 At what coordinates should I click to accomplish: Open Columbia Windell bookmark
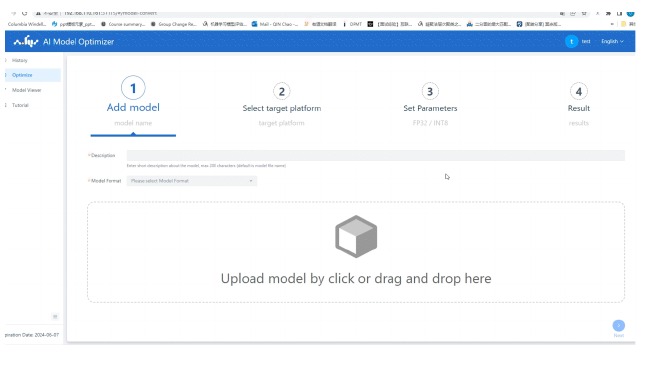coord(27,24)
